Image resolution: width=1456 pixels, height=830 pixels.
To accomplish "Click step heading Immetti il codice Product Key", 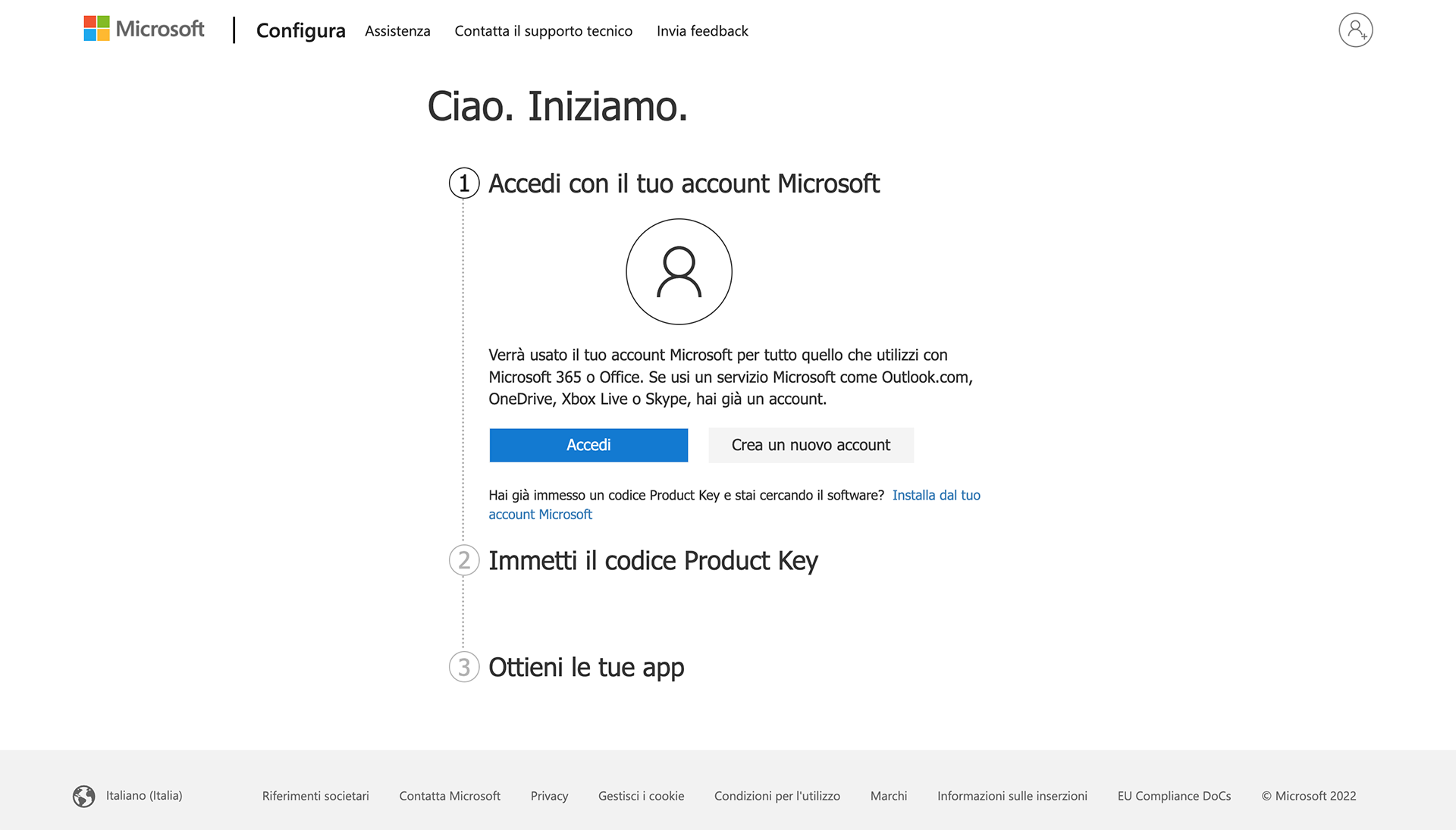I will [x=653, y=561].
